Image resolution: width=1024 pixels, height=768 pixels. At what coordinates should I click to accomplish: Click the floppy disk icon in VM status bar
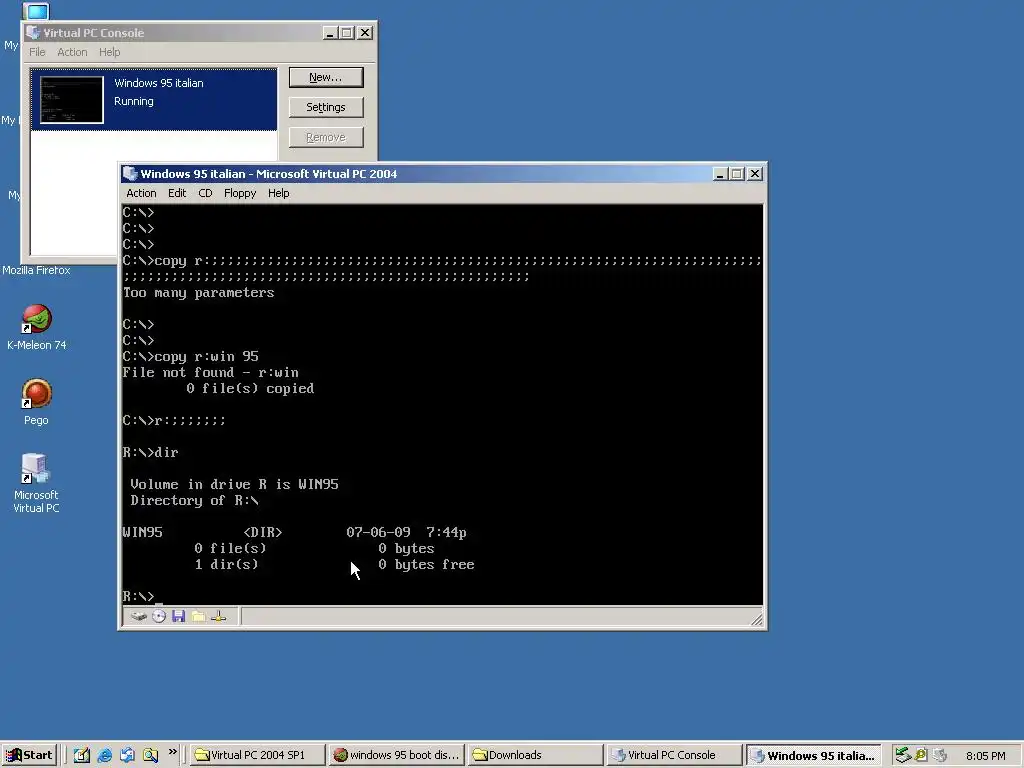point(178,616)
